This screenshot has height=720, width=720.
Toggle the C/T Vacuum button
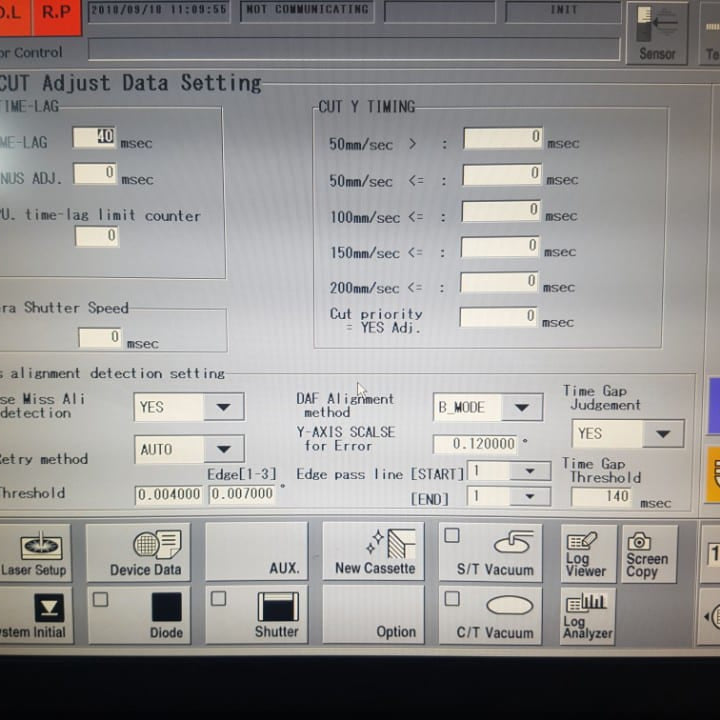click(x=490, y=616)
